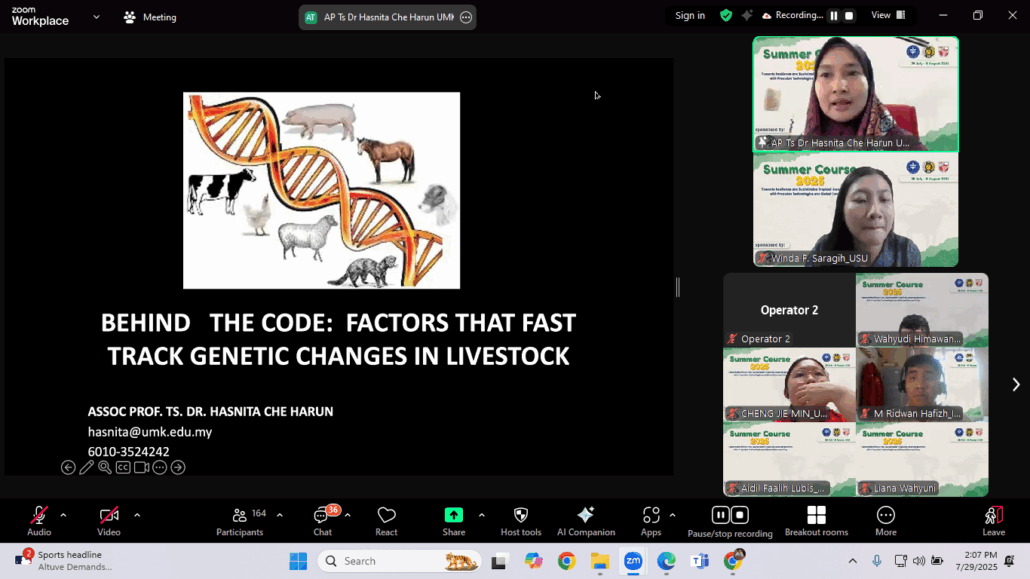Open Breakout rooms

point(816,518)
